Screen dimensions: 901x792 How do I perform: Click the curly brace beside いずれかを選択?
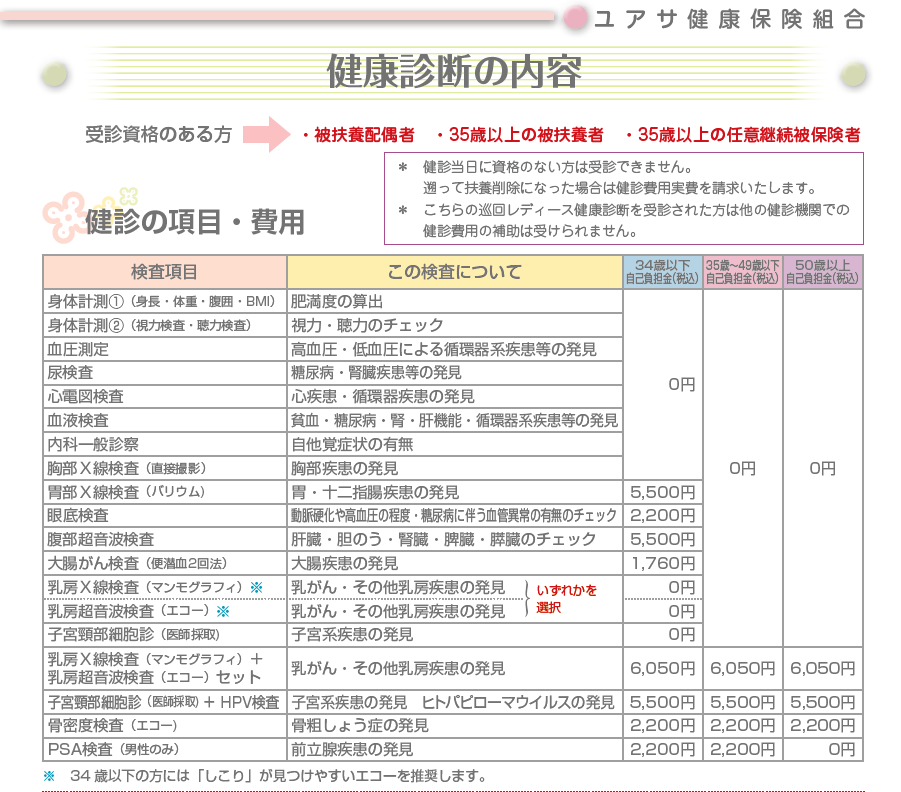[526, 599]
